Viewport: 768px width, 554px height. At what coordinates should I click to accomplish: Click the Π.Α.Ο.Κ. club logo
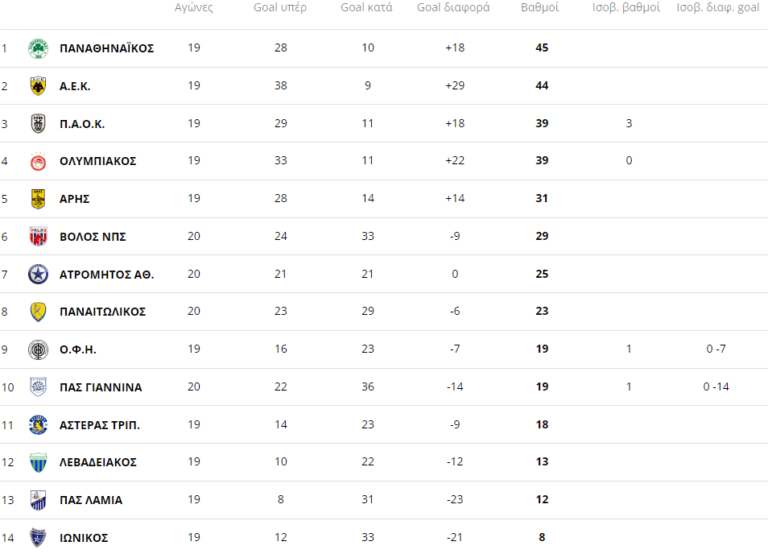tap(38, 124)
